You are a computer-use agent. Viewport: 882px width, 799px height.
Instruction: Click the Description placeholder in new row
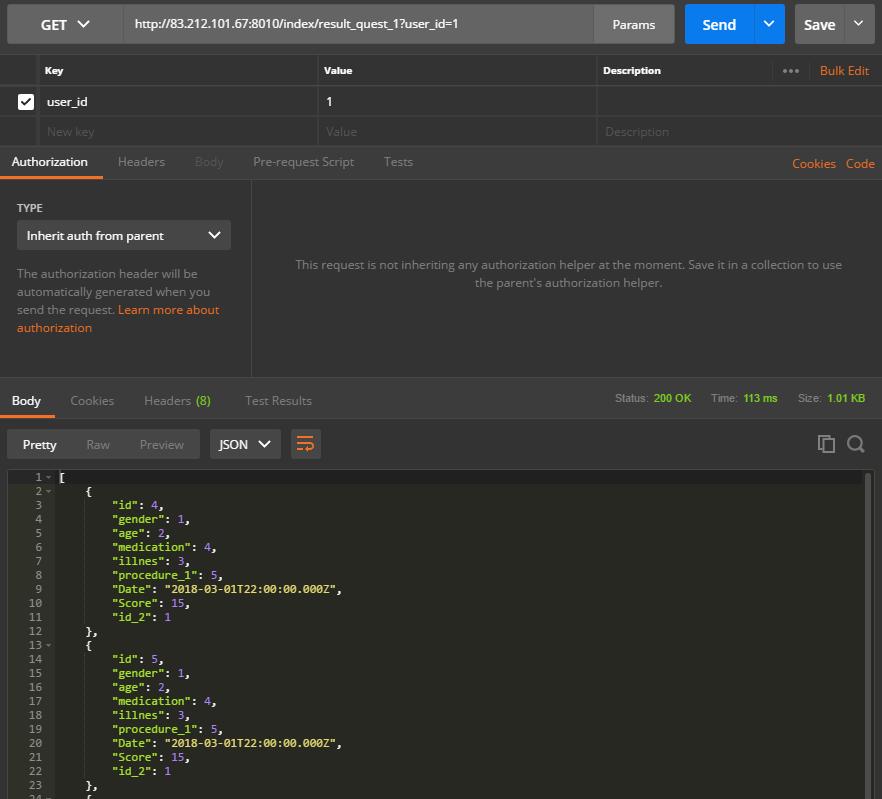pos(738,132)
